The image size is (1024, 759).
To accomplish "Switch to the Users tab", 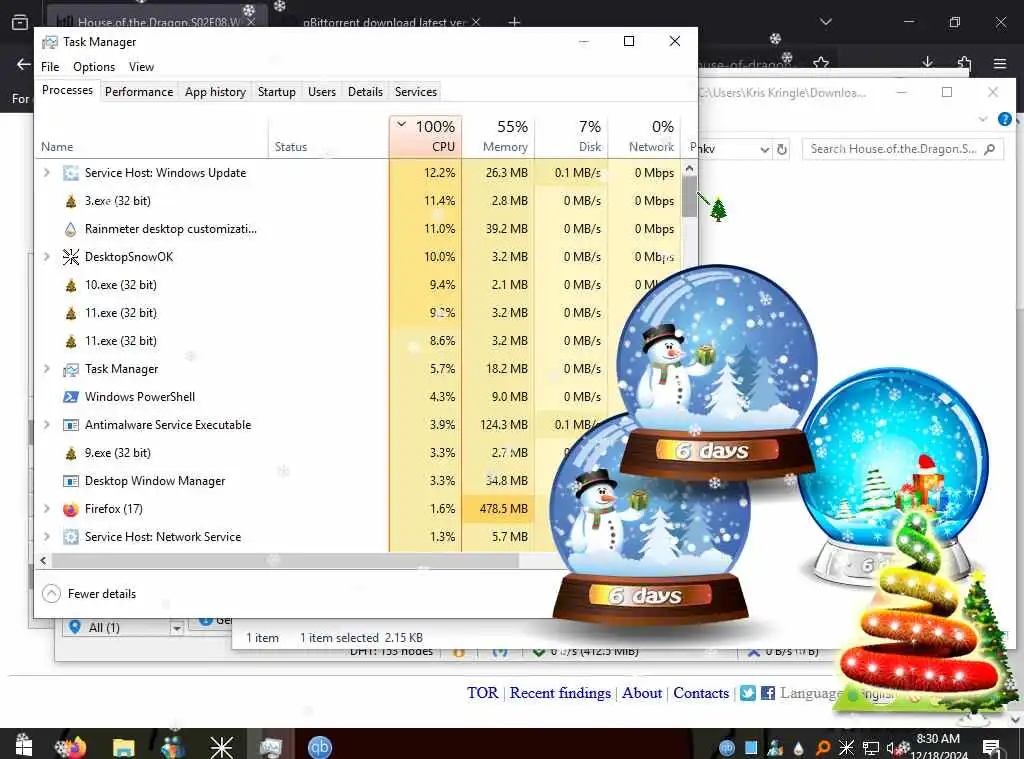I will (x=322, y=92).
